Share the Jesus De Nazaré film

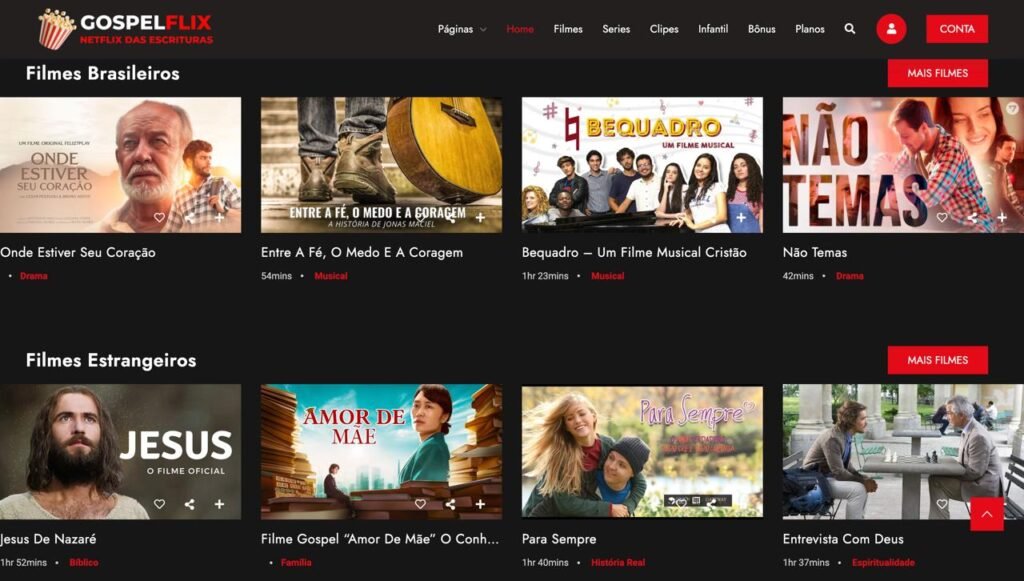(x=189, y=504)
